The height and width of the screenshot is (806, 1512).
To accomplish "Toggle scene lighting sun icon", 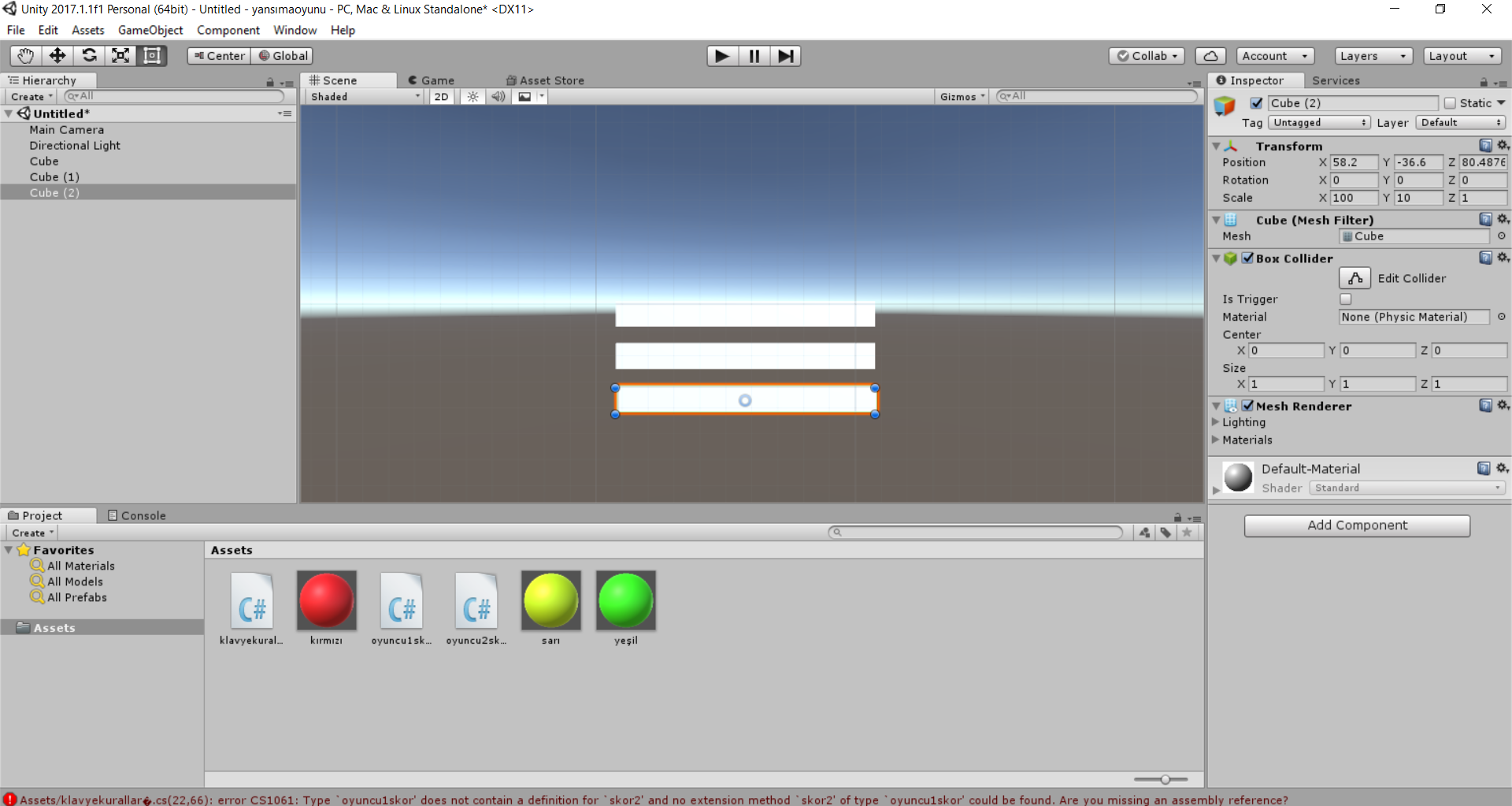I will pos(472,97).
